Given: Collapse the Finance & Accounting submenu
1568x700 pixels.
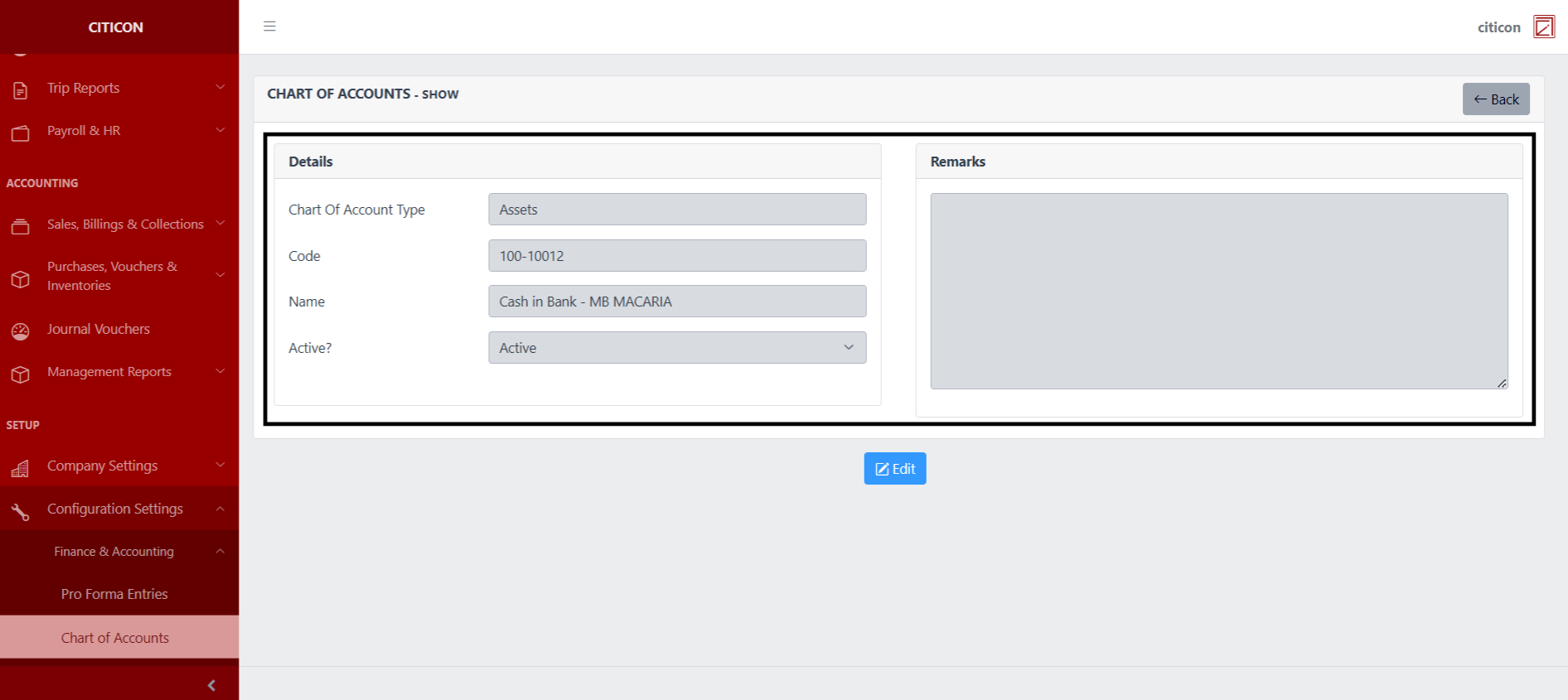Looking at the screenshot, I should pyautogui.click(x=114, y=552).
